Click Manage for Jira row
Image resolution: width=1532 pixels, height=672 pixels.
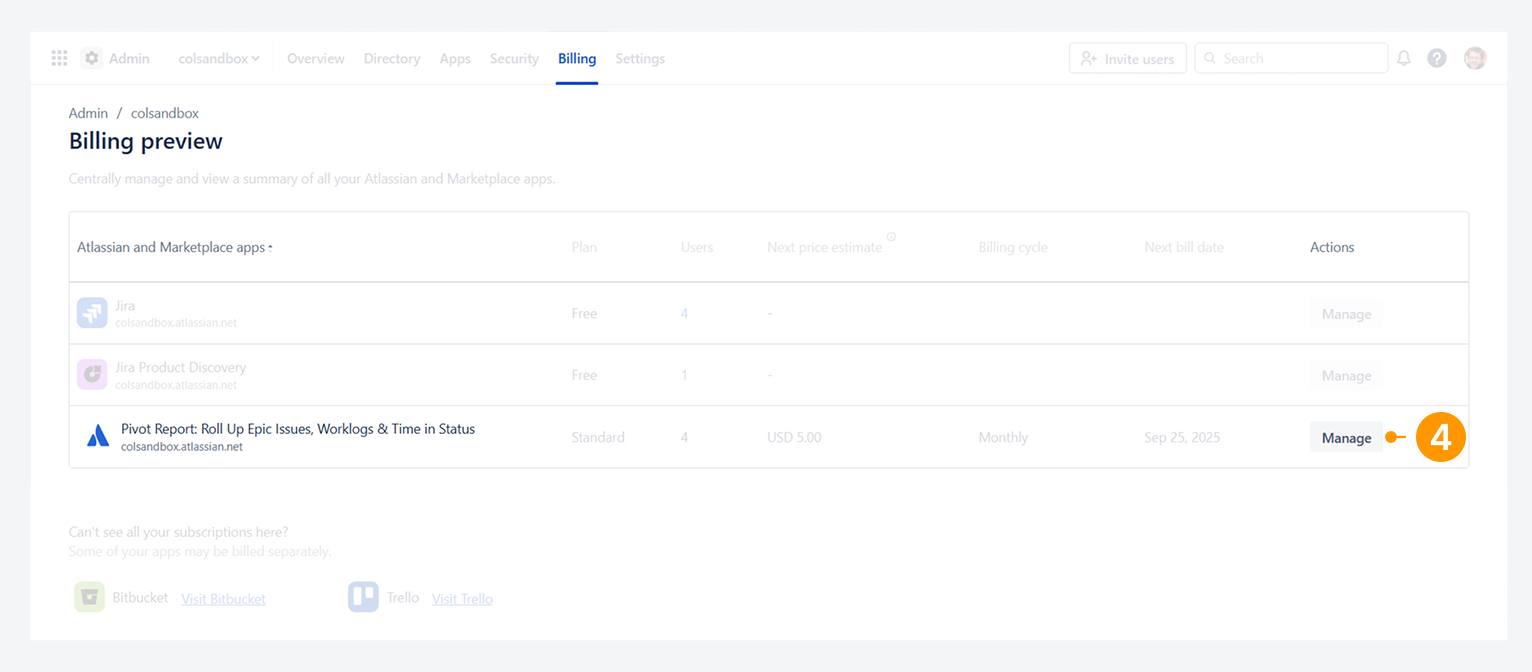1346,313
